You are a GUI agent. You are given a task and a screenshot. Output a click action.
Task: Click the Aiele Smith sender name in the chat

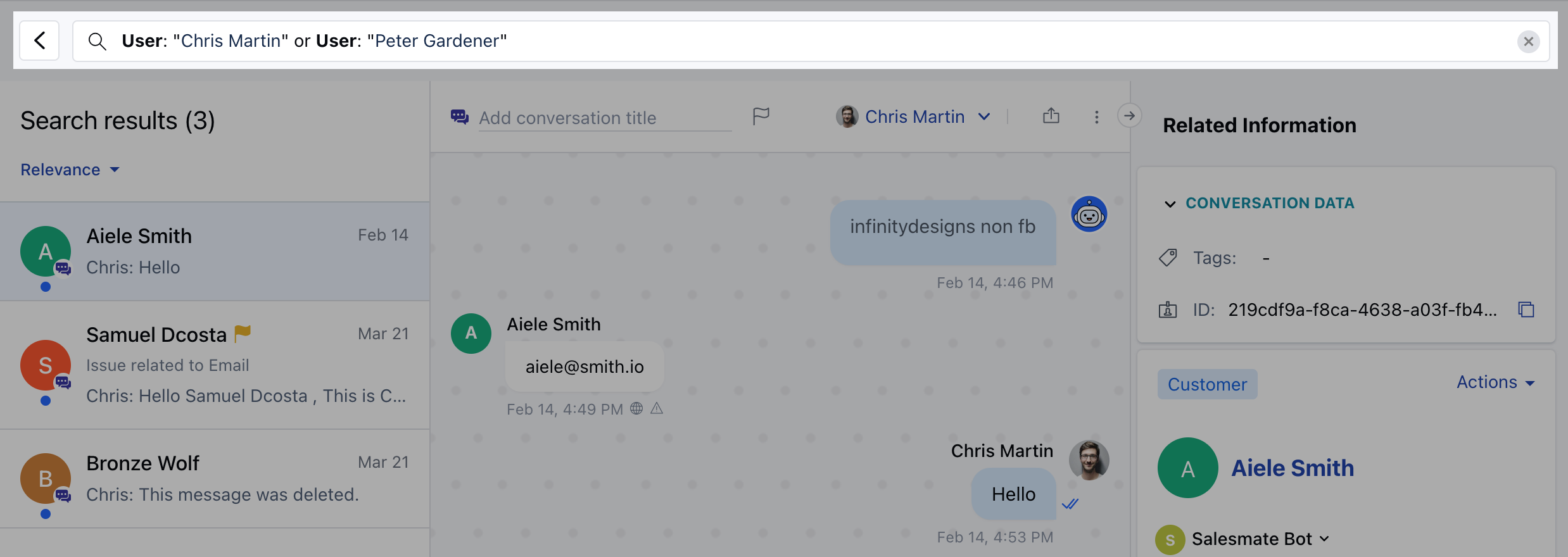tap(554, 324)
